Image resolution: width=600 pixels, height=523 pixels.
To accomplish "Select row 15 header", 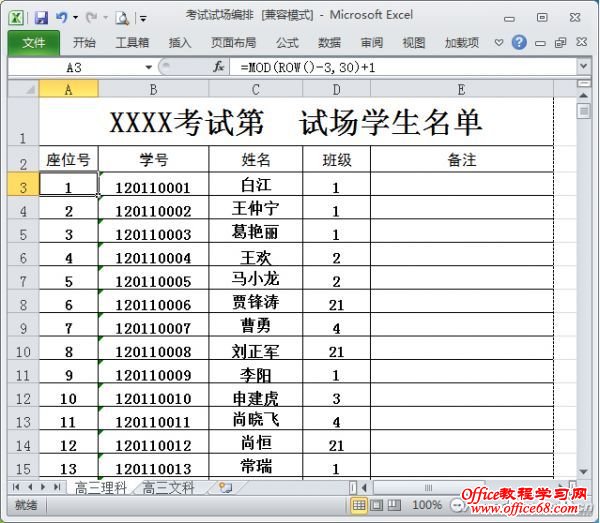I will point(23,466).
